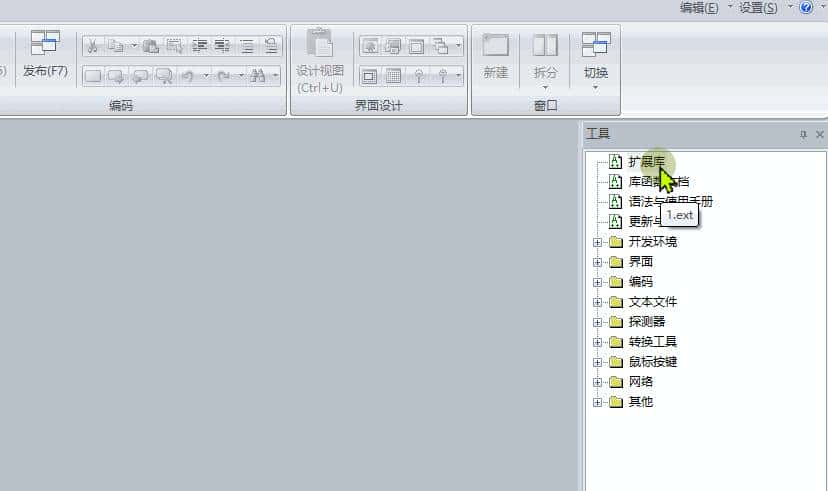Select the 鼠标按键 folder label

click(653, 362)
